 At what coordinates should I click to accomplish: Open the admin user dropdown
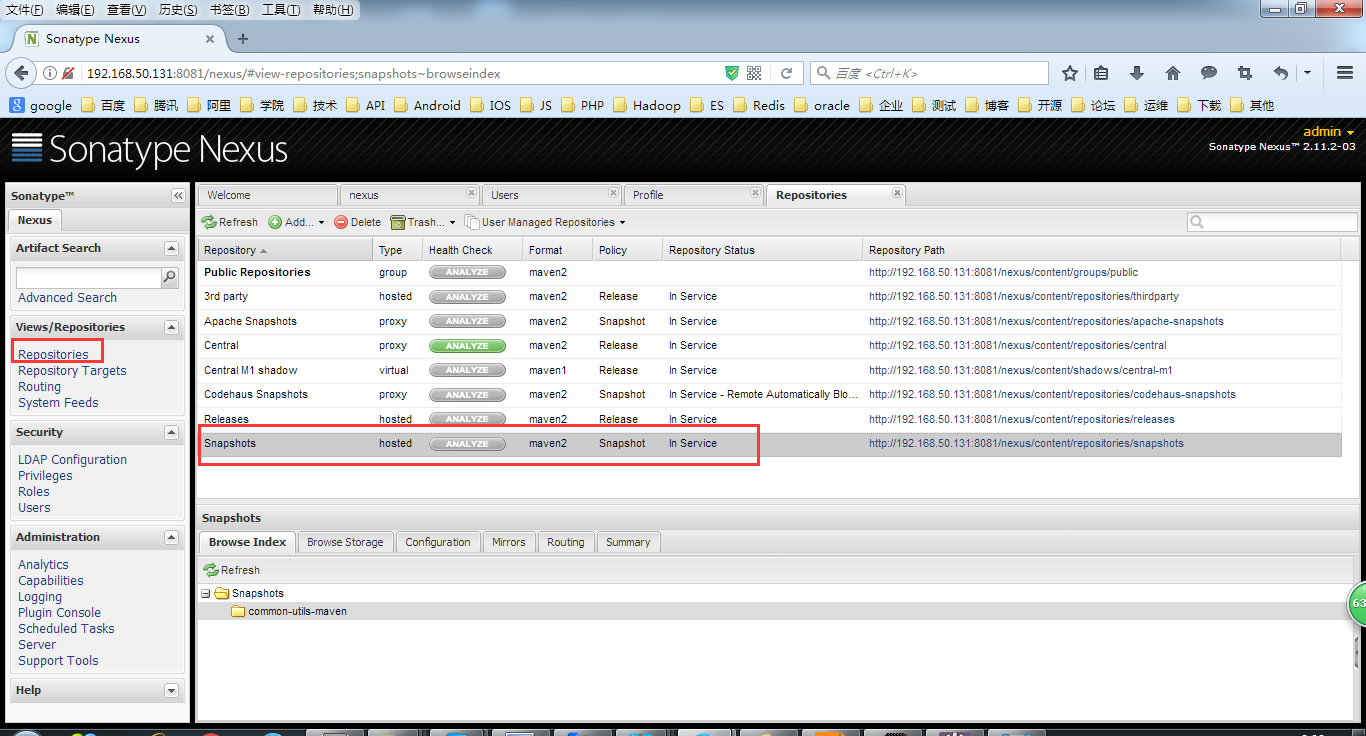(1329, 132)
